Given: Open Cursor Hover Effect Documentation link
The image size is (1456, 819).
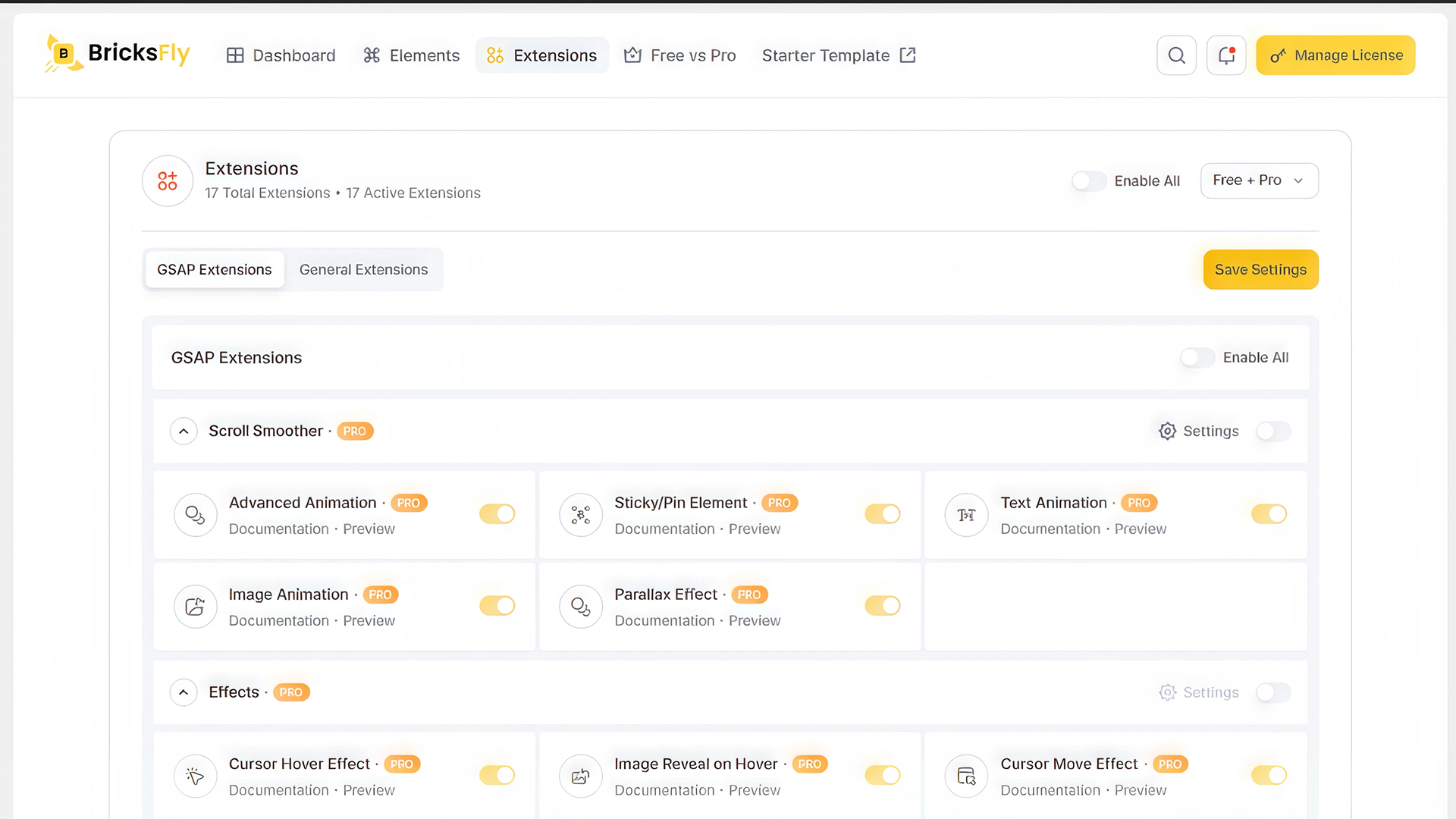Looking at the screenshot, I should pos(279,790).
